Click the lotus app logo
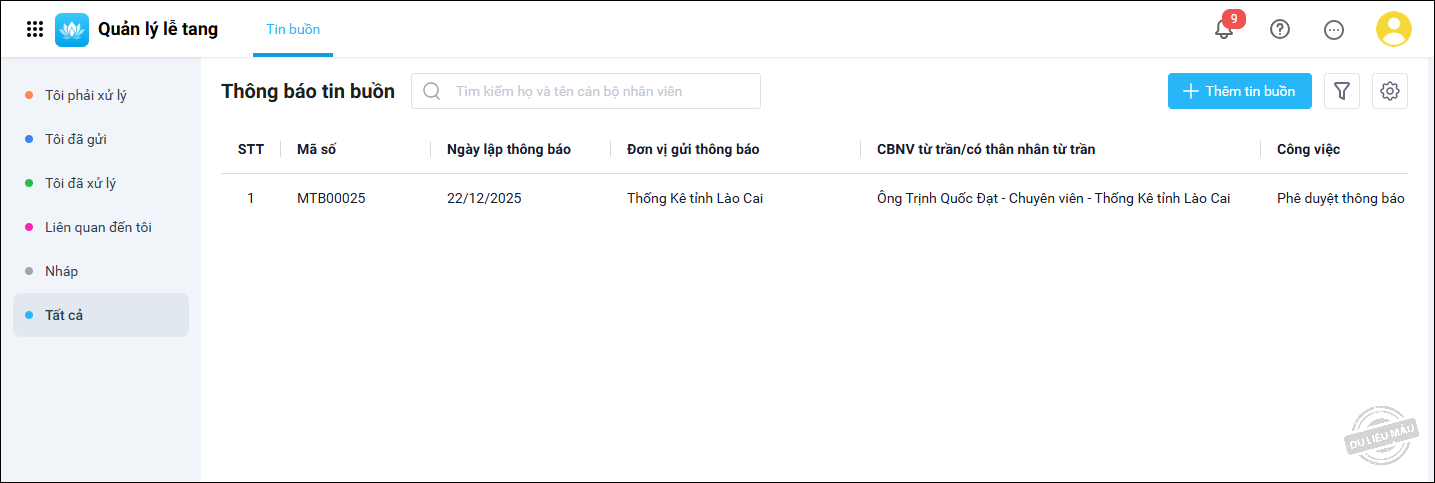The height and width of the screenshot is (483, 1435). point(72,30)
